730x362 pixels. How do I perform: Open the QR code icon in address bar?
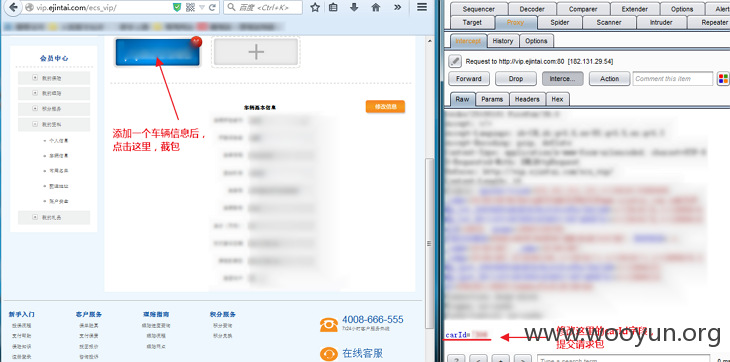point(190,7)
